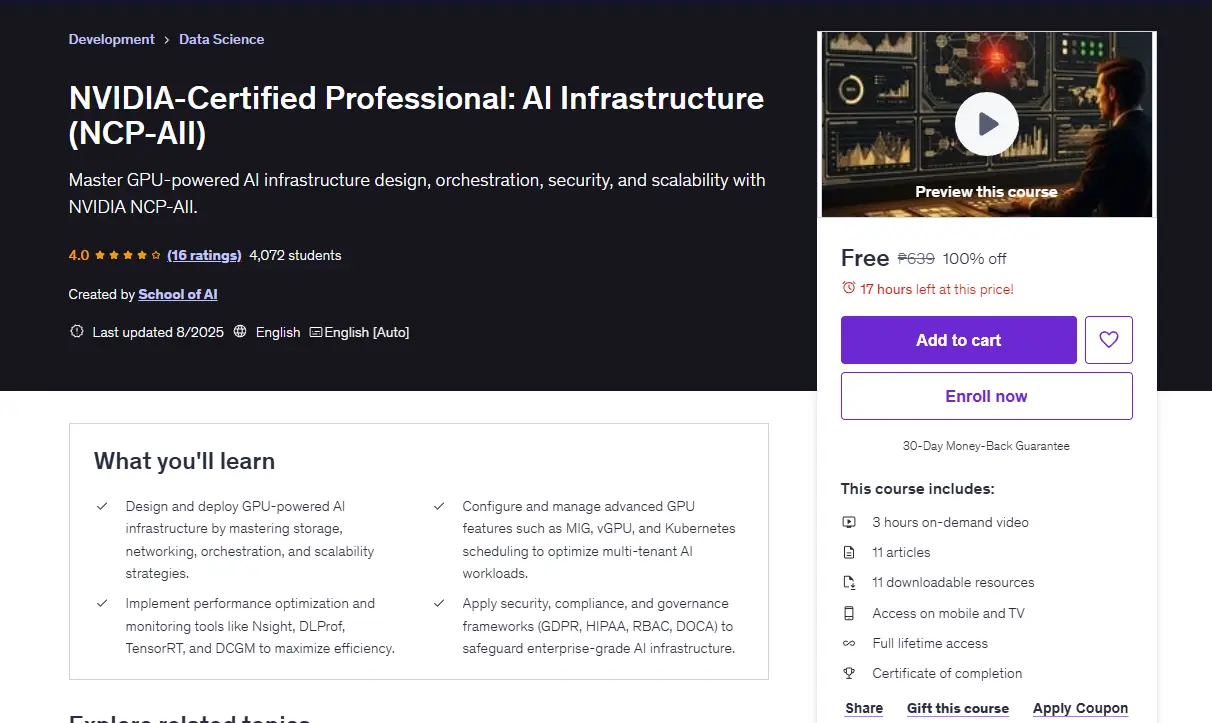Click the 'Free' price label
The width and height of the screenshot is (1212, 723).
click(x=865, y=258)
